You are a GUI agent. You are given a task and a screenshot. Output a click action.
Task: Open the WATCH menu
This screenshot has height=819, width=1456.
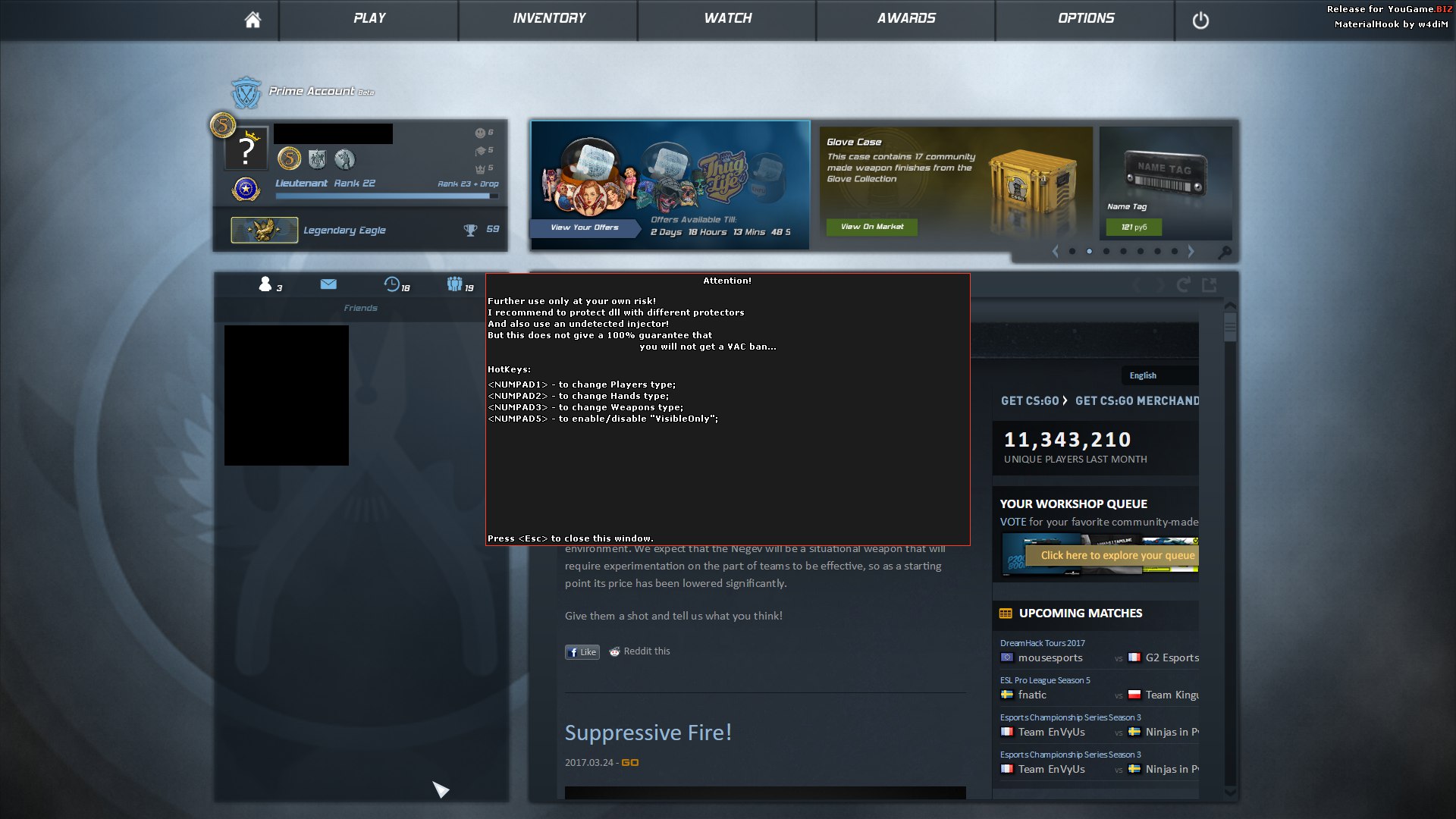click(728, 18)
